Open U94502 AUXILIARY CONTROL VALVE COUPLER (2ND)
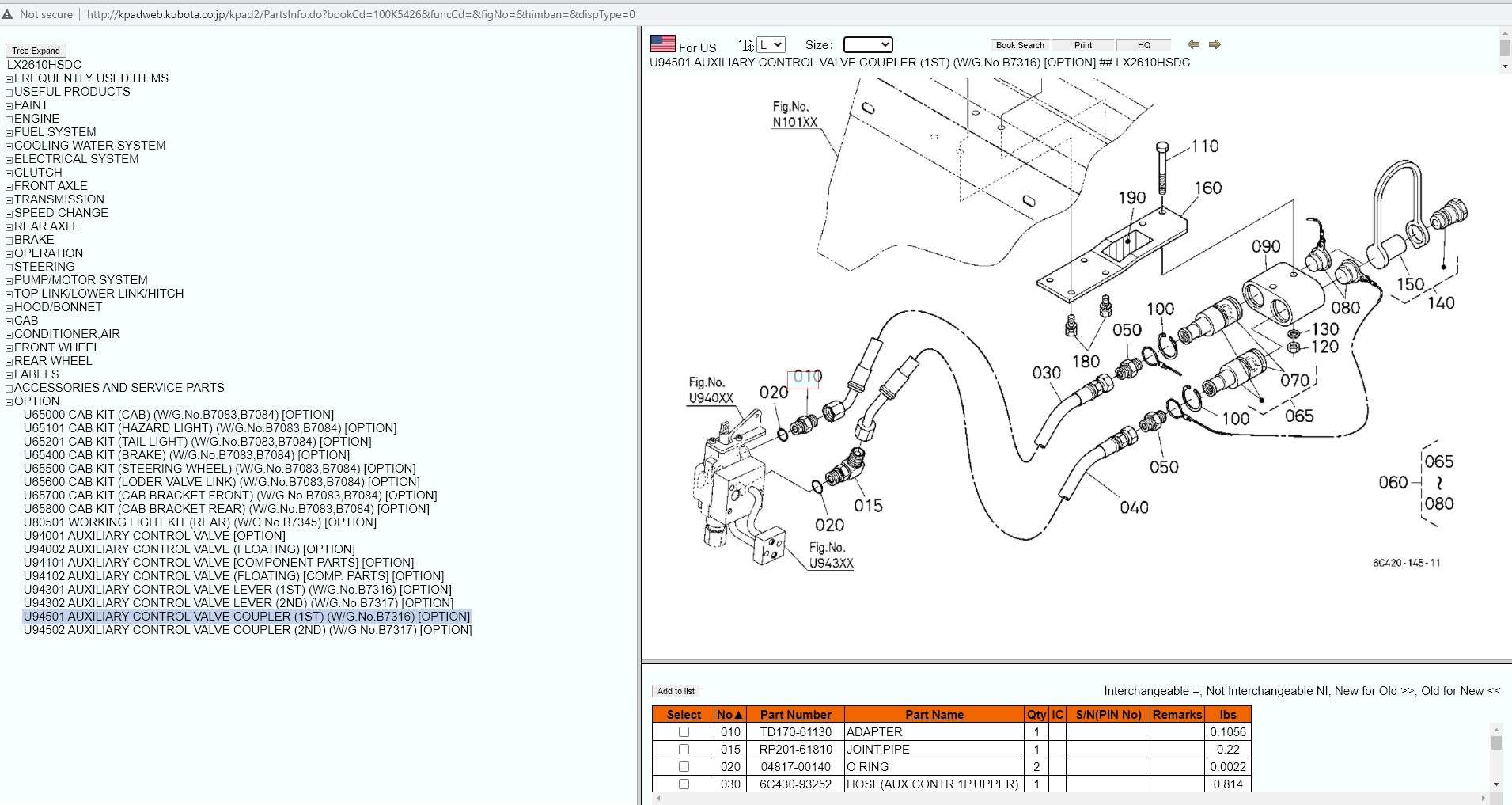The image size is (1512, 805). [x=248, y=630]
